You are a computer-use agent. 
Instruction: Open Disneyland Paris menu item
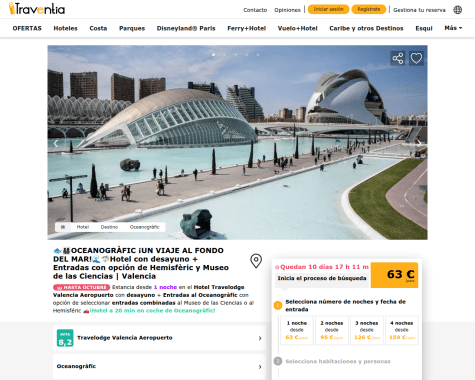(x=186, y=28)
